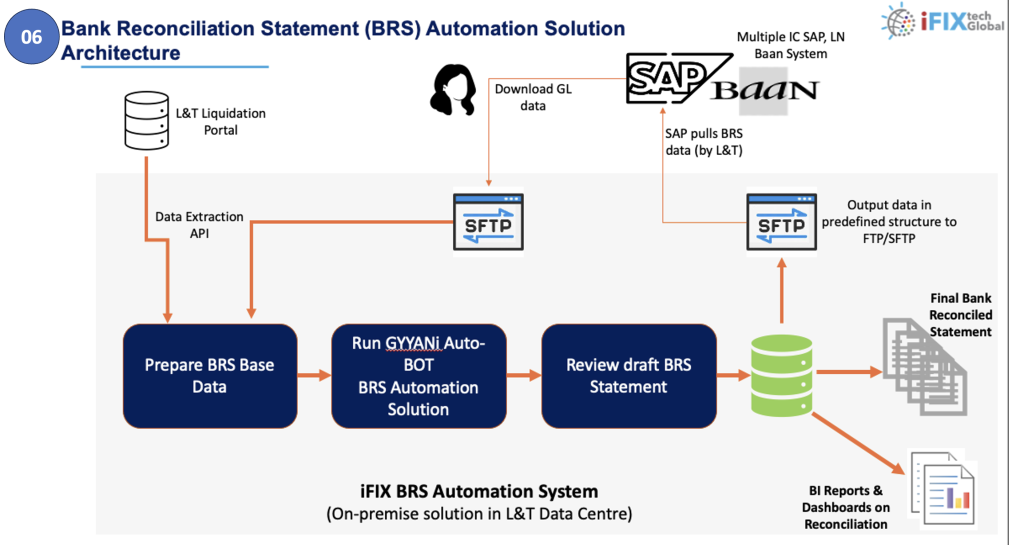The width and height of the screenshot is (1024, 545).
Task: Click On-premise solution in L&T Data Centre text
Action: tap(479, 514)
